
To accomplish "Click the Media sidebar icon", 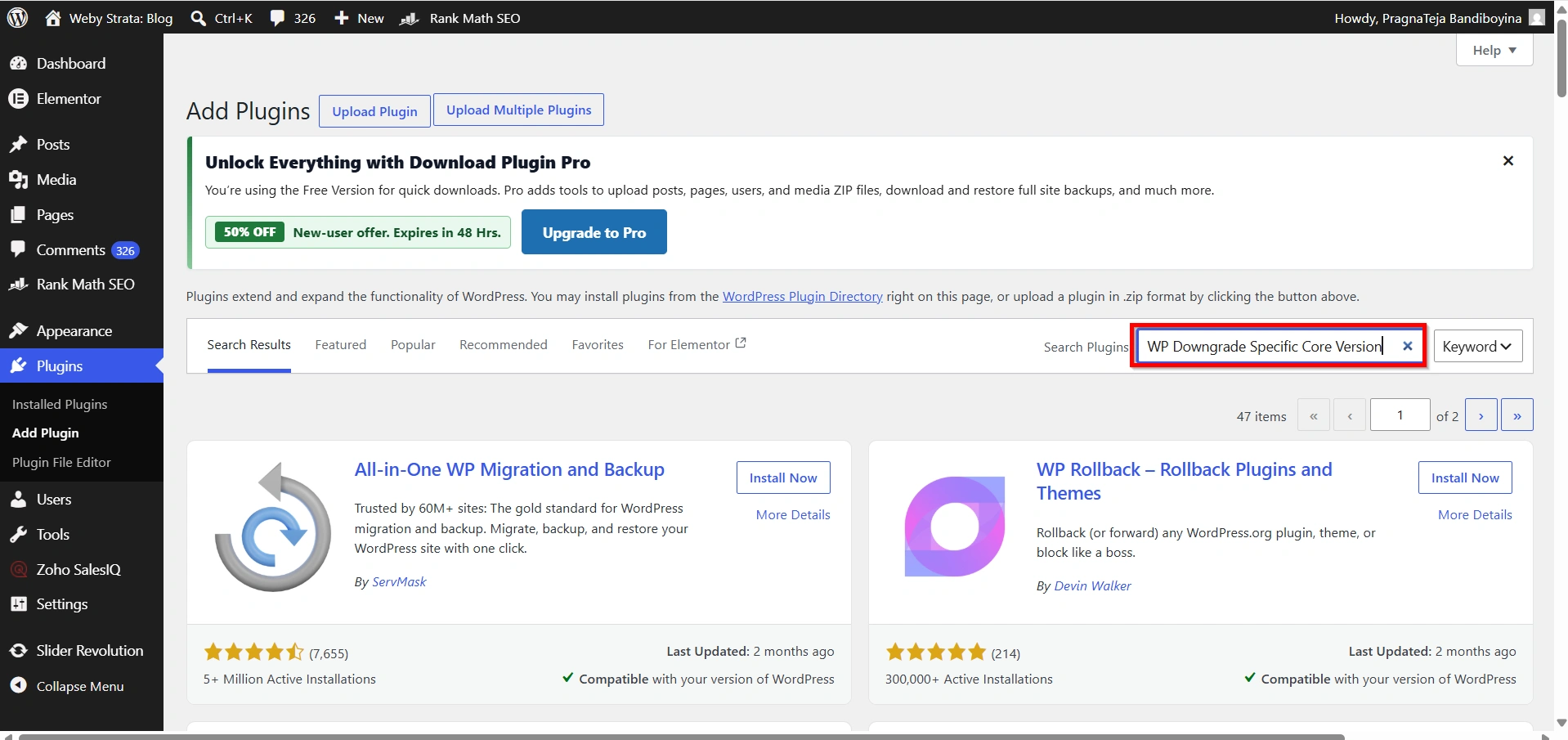I will pyautogui.click(x=18, y=180).
